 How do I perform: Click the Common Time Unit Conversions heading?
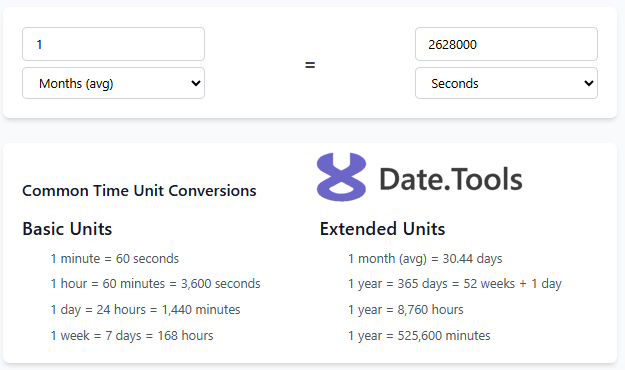click(139, 191)
